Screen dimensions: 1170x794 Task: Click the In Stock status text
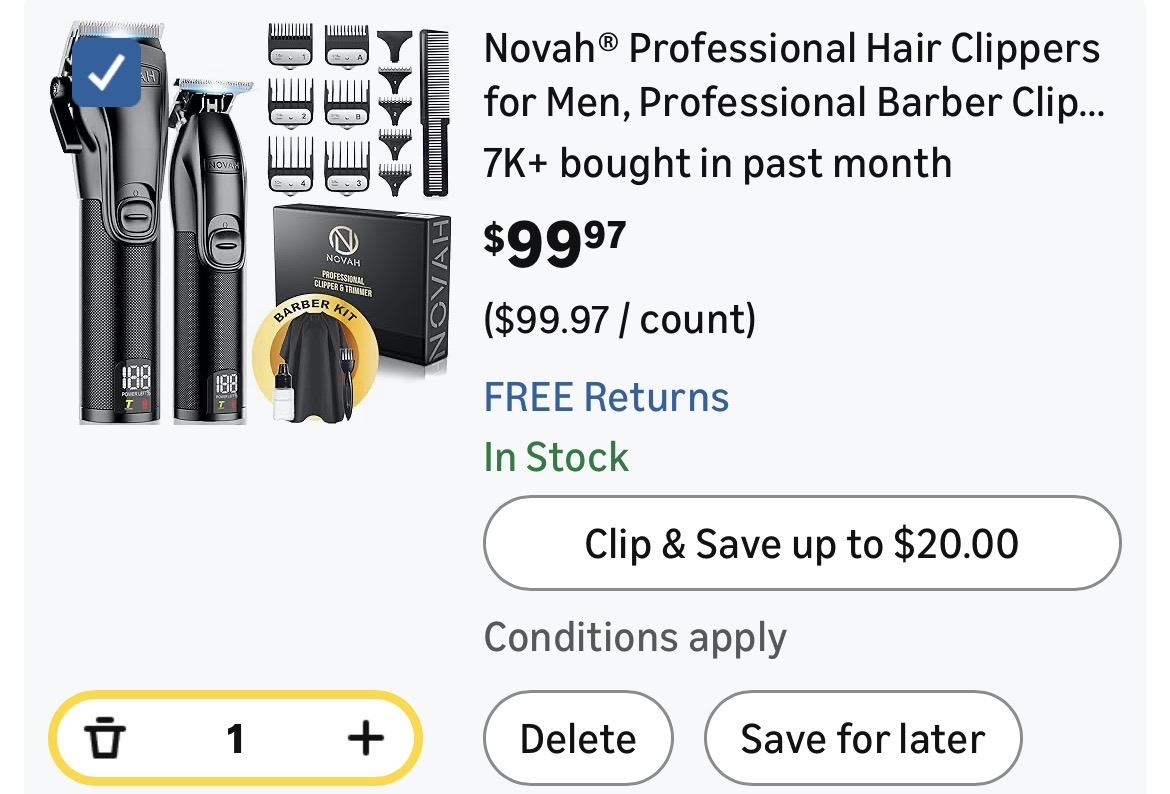point(556,457)
